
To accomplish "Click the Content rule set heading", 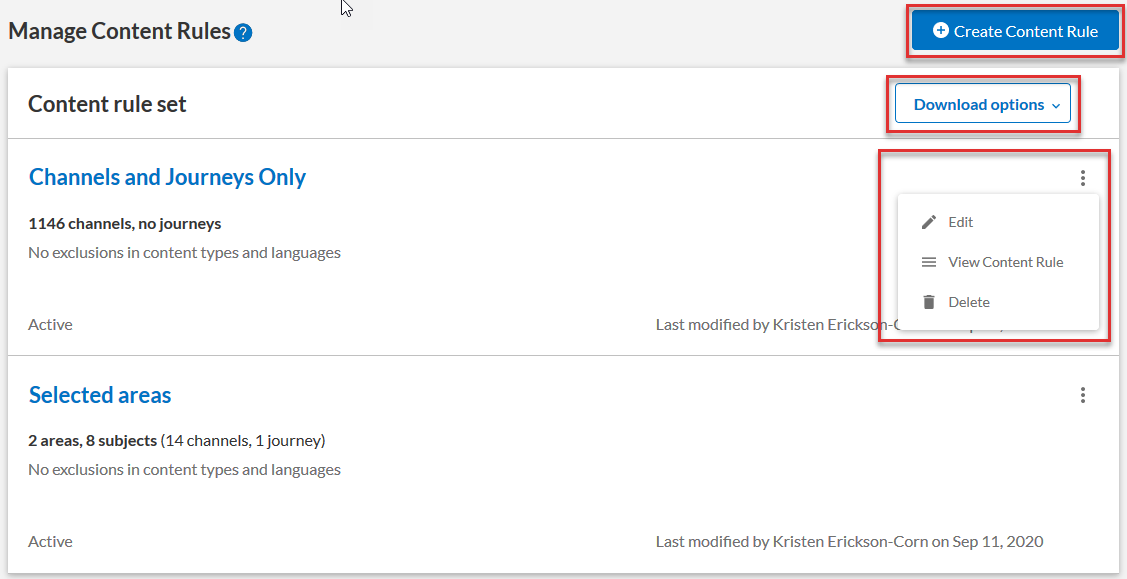I will pos(107,104).
